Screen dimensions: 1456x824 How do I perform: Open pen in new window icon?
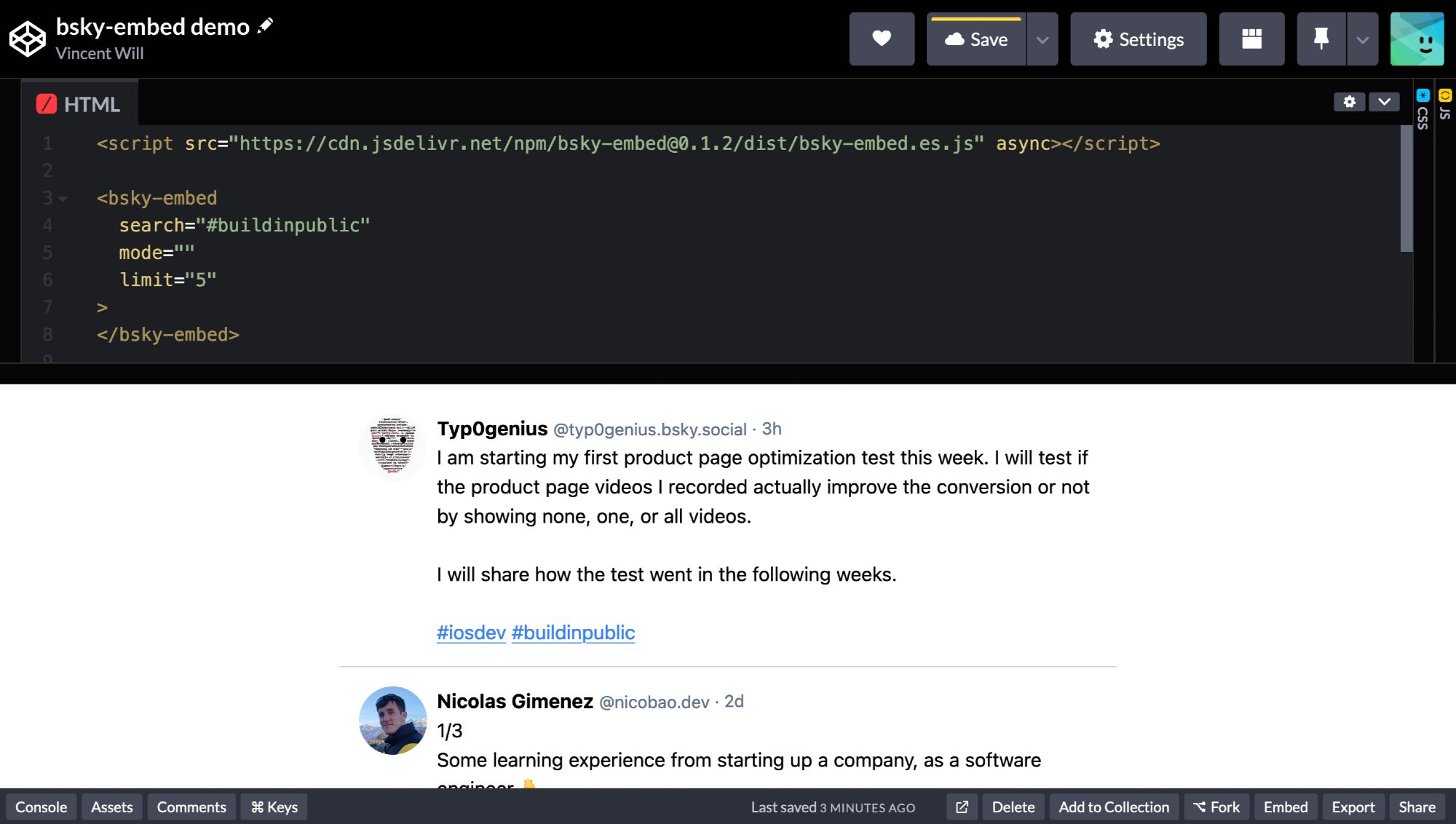point(962,807)
